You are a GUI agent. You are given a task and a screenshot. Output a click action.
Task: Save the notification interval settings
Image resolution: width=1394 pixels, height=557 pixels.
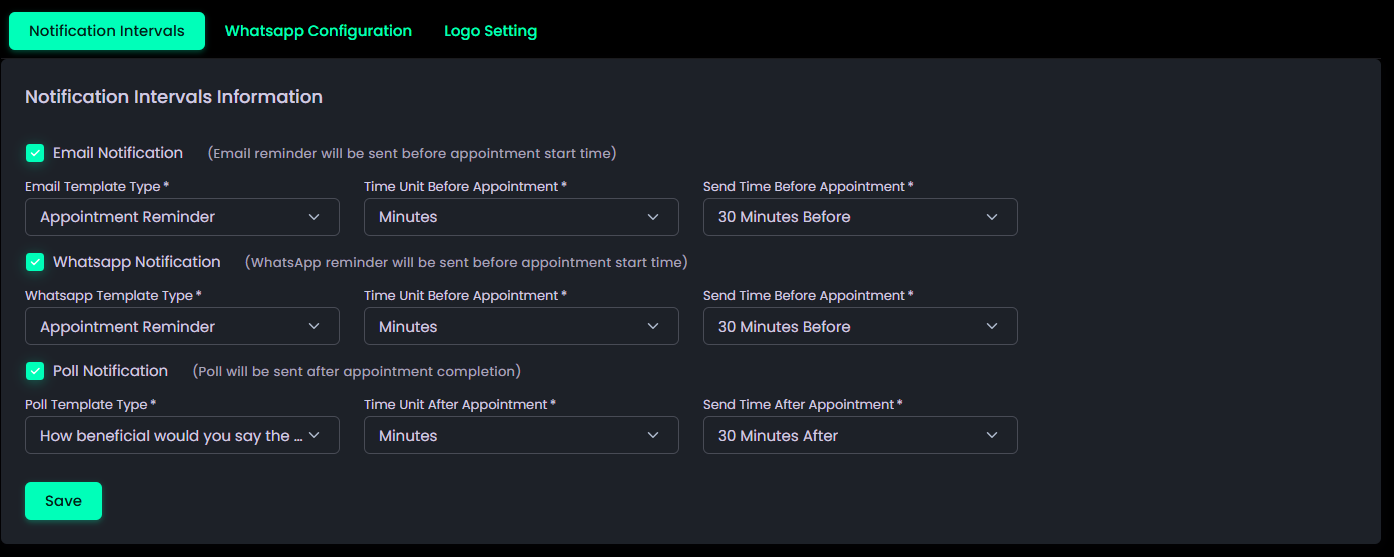click(x=63, y=501)
